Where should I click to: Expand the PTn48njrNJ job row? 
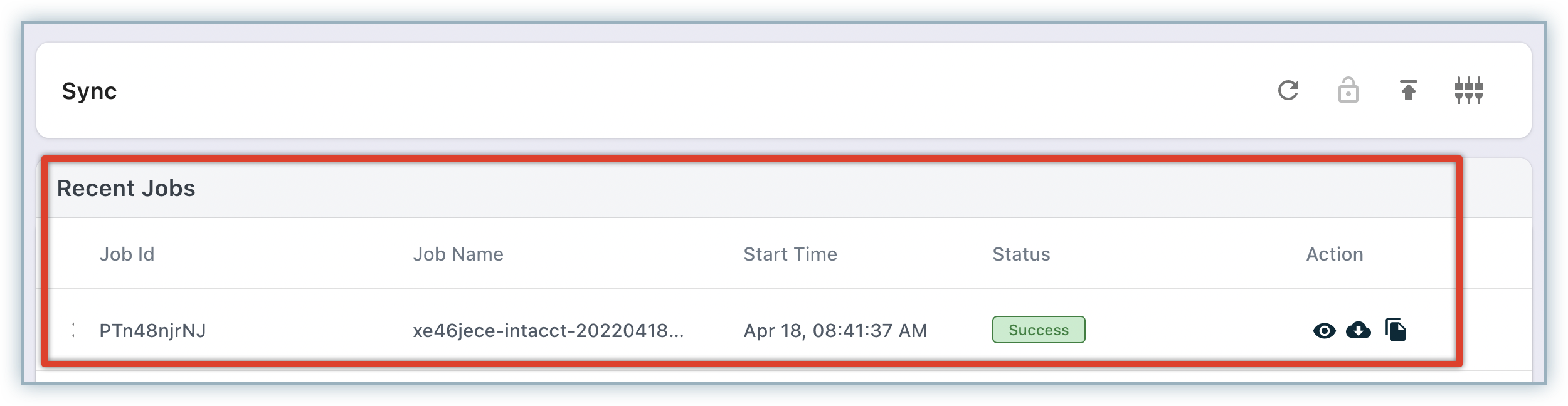tap(73, 330)
